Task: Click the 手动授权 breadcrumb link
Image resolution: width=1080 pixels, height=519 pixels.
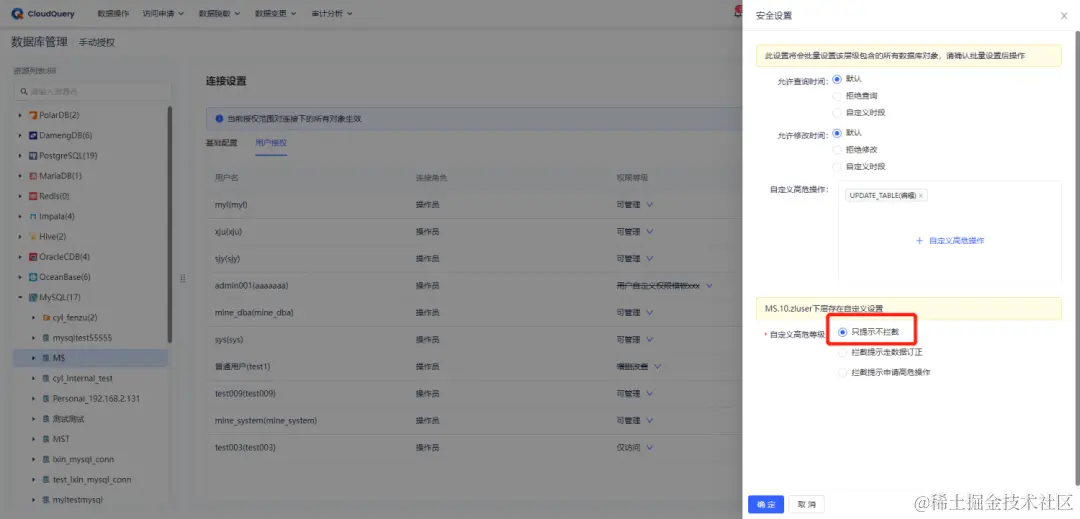Action: click(x=96, y=43)
